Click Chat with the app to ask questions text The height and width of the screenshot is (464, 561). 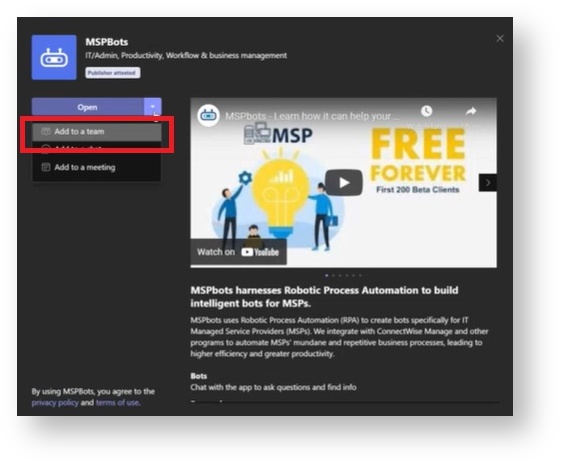[x=273, y=387]
